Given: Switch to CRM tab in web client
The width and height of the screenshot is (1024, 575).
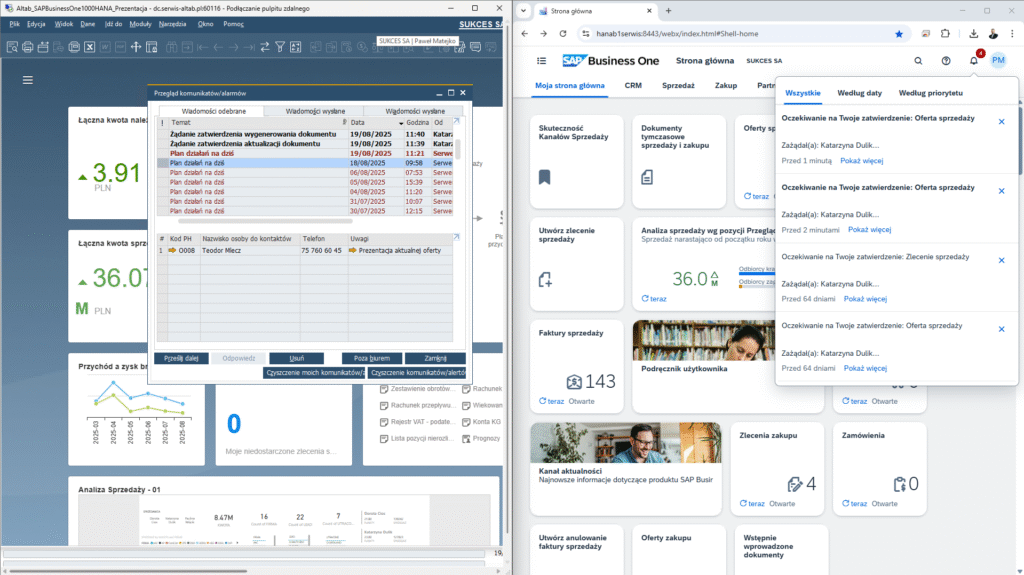Looking at the screenshot, I should [633, 86].
